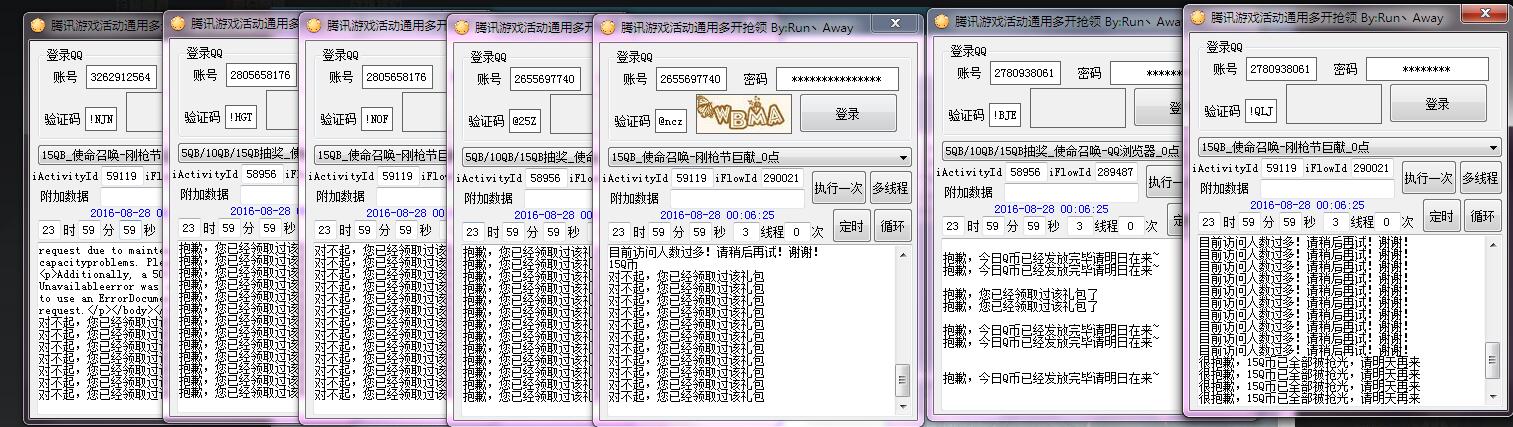This screenshot has height=427, width=1513.
Task: Click captcha field containing !QLJ
Action: (x=1261, y=111)
